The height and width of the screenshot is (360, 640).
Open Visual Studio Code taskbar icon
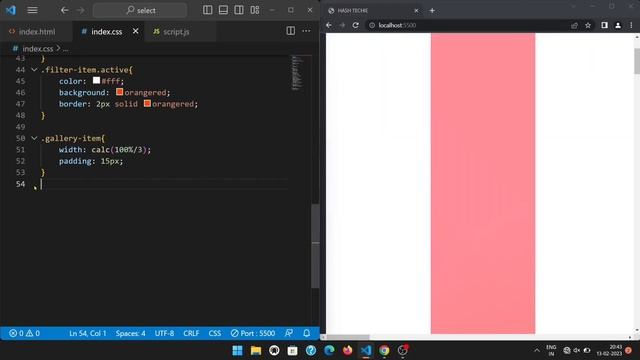366,350
